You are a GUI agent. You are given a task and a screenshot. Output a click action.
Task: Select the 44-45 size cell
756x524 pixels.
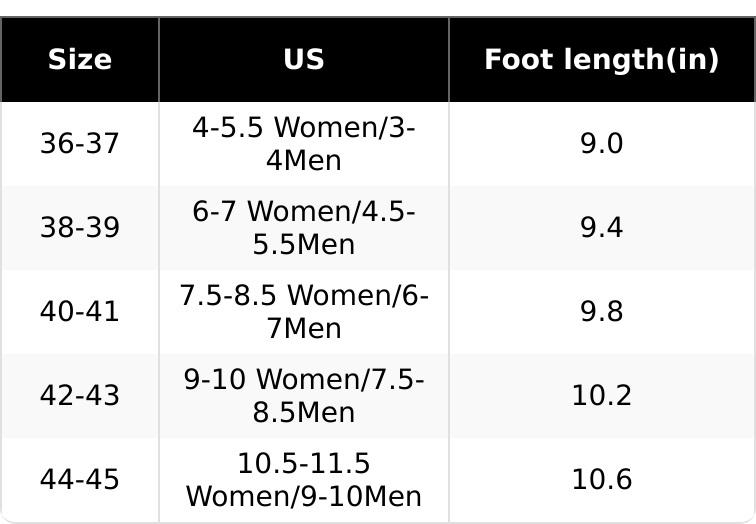pyautogui.click(x=80, y=480)
